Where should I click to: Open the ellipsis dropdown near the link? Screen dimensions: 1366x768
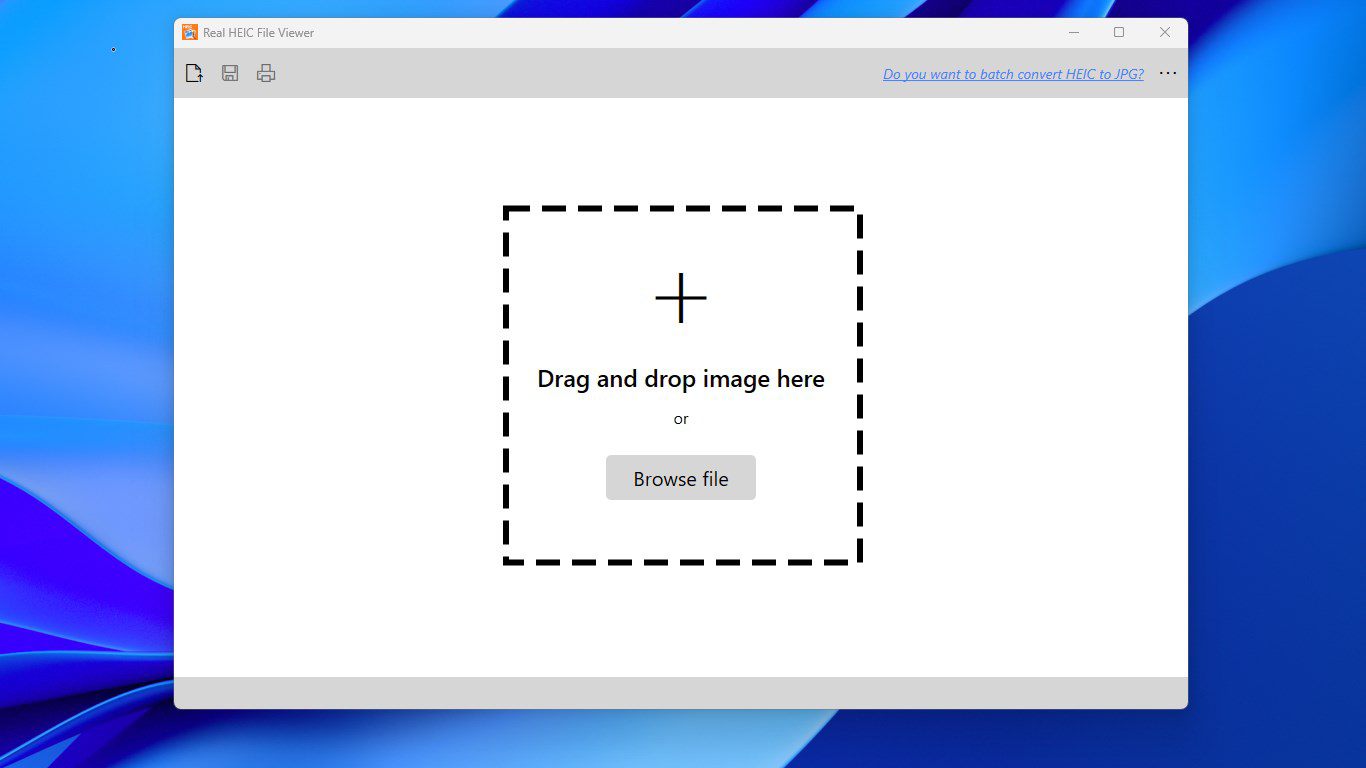tap(1167, 72)
